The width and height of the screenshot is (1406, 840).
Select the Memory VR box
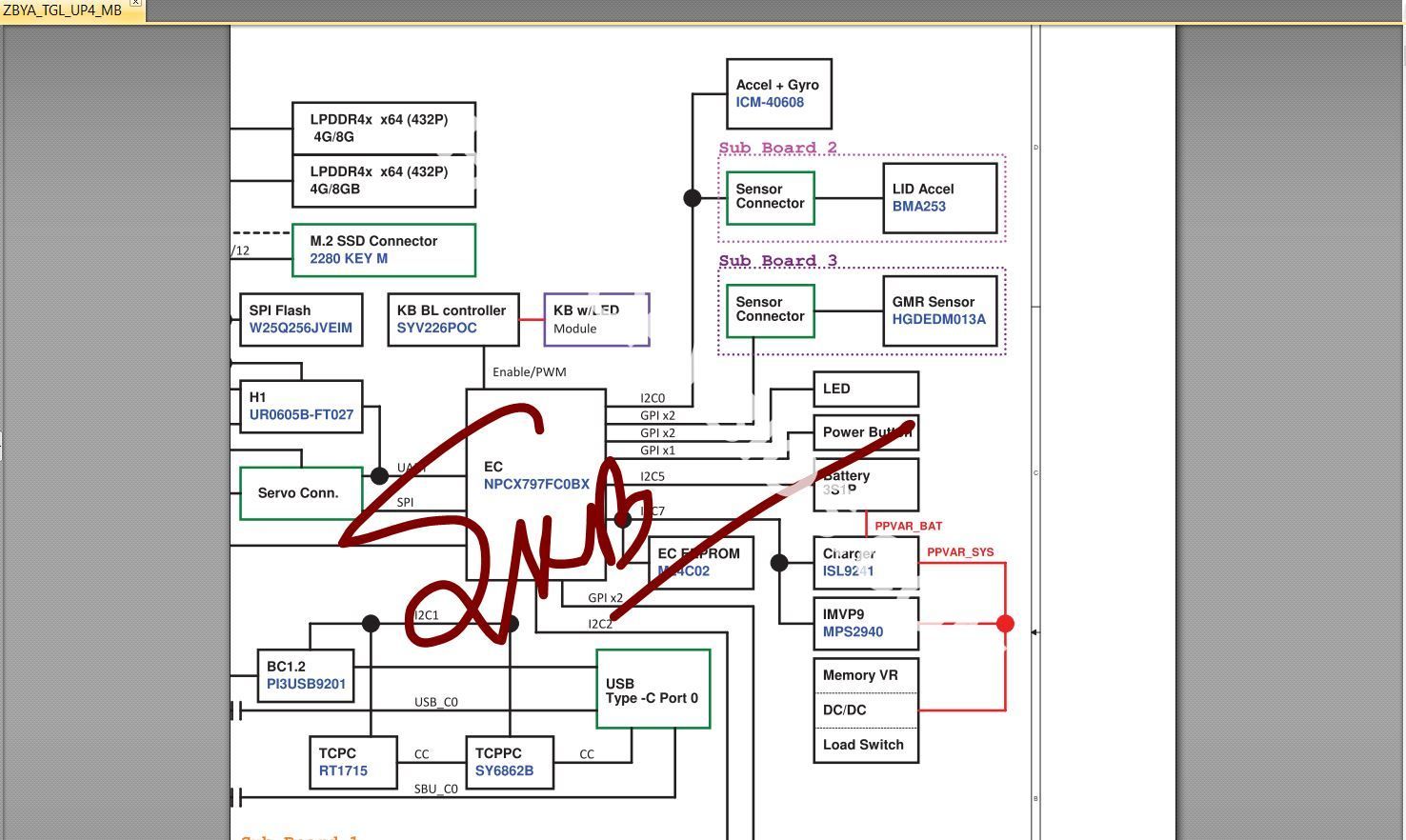point(866,675)
